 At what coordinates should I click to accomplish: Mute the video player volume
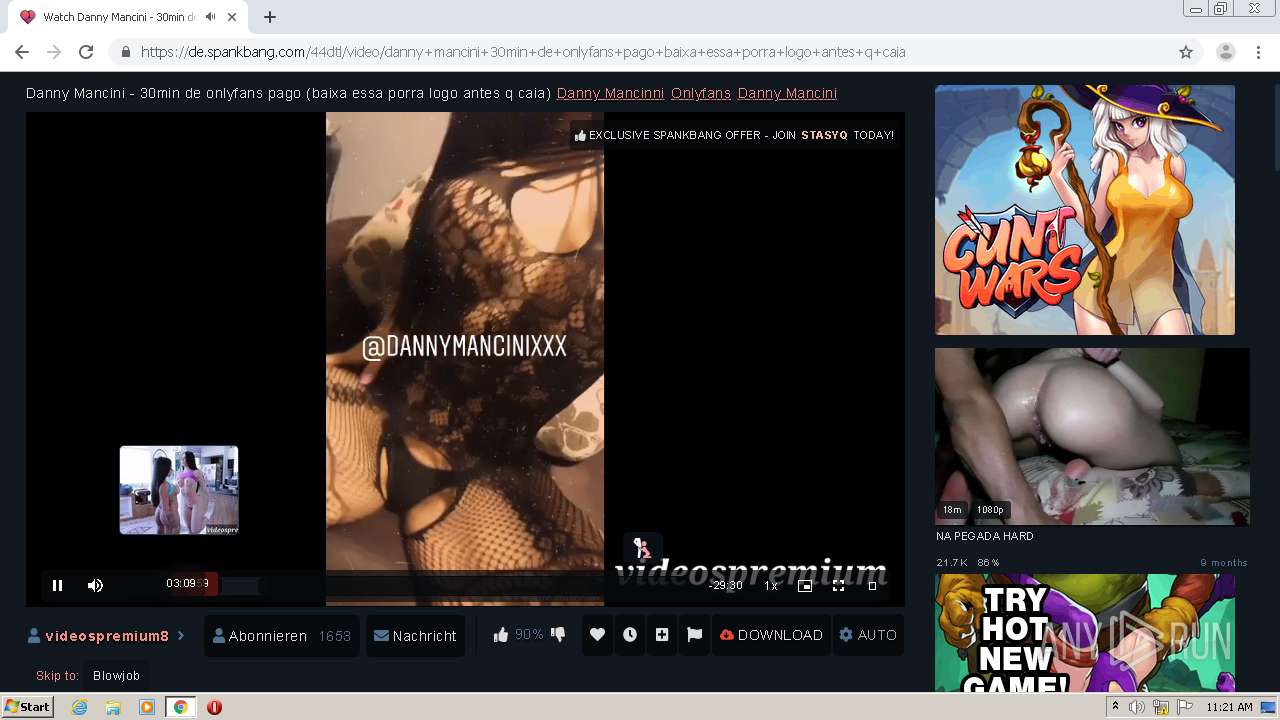point(95,586)
